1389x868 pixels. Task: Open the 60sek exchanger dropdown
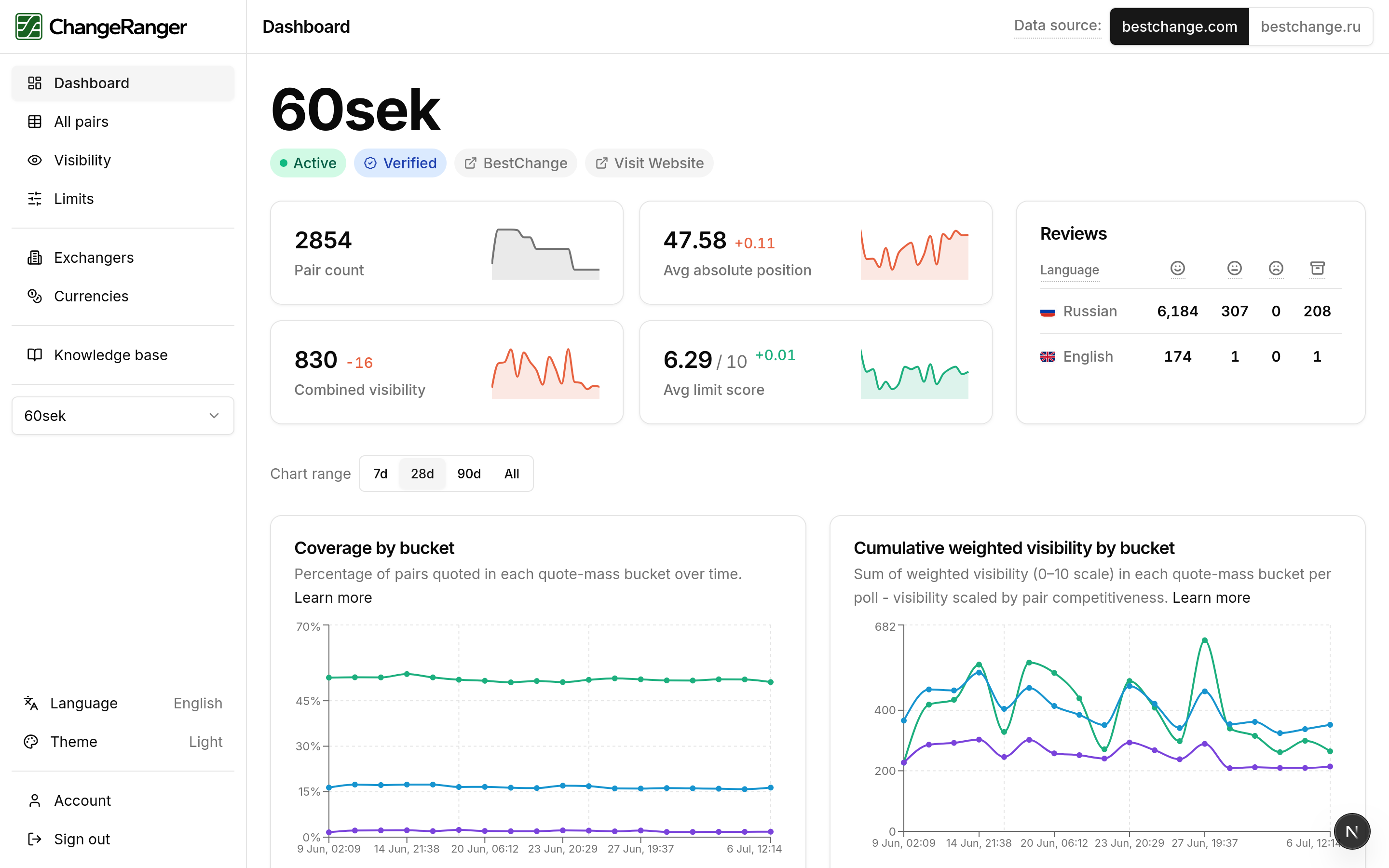pos(123,416)
